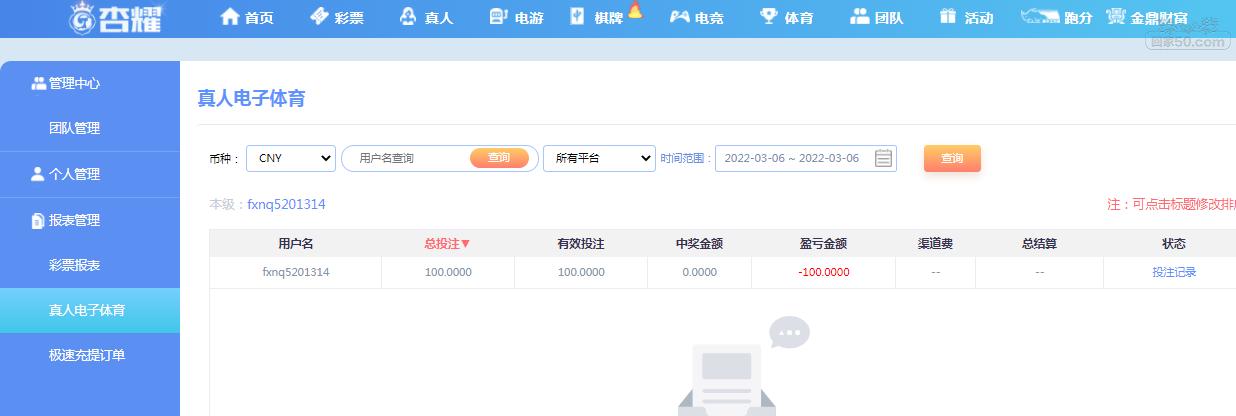Screen dimensions: 1236x416
Task: Click the -100.0000 profit-loss value
Action: point(824,272)
